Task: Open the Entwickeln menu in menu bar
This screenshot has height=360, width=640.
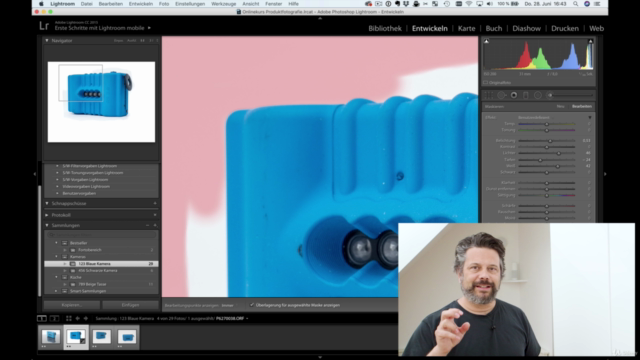Action: click(x=141, y=4)
